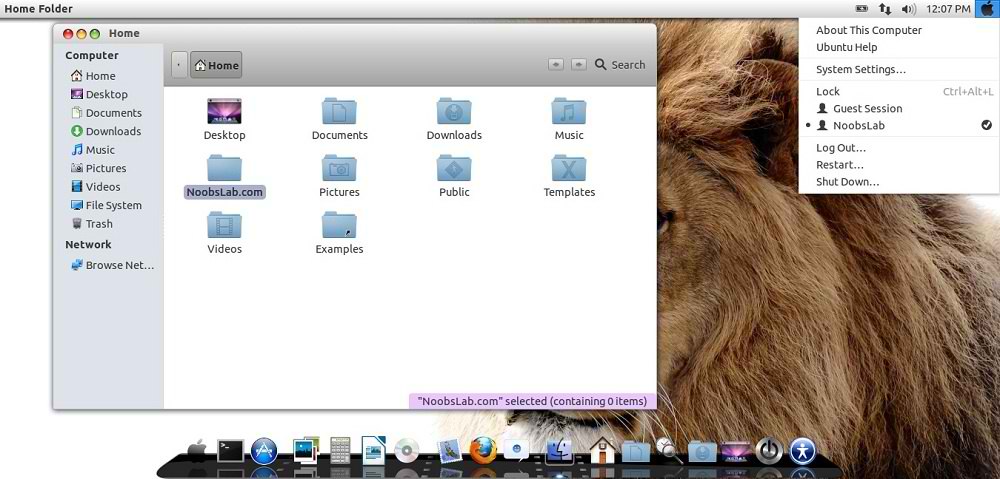Go back with the left arrow beside Search
The image size is (1000, 479).
(x=555, y=64)
